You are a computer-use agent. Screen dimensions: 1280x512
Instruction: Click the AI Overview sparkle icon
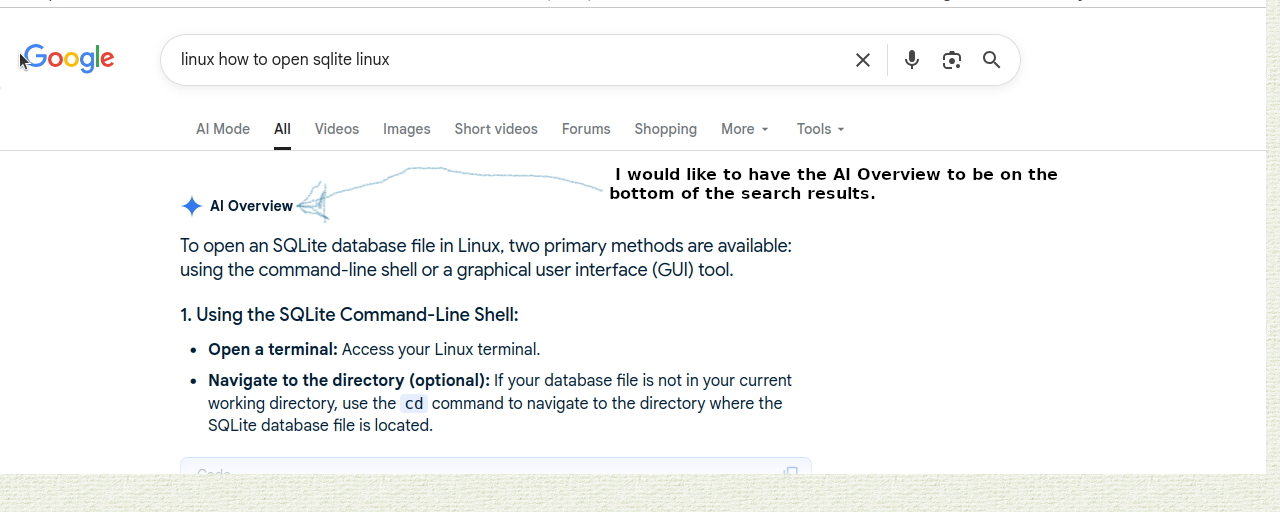(192, 206)
